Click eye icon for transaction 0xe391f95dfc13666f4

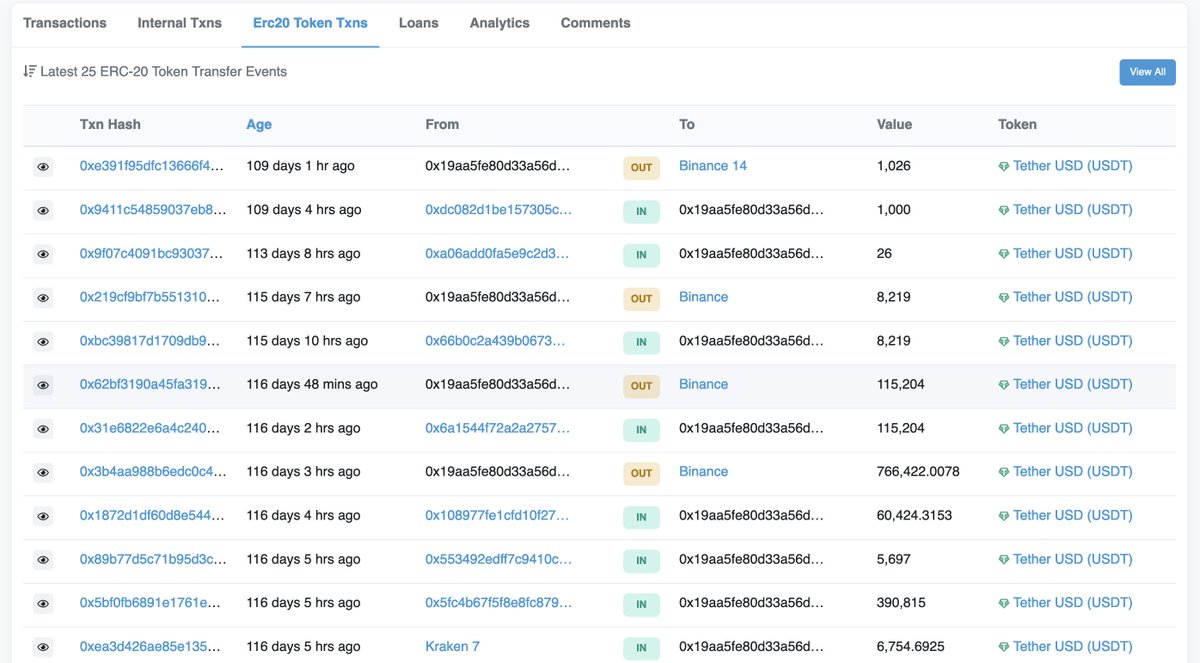(x=43, y=167)
